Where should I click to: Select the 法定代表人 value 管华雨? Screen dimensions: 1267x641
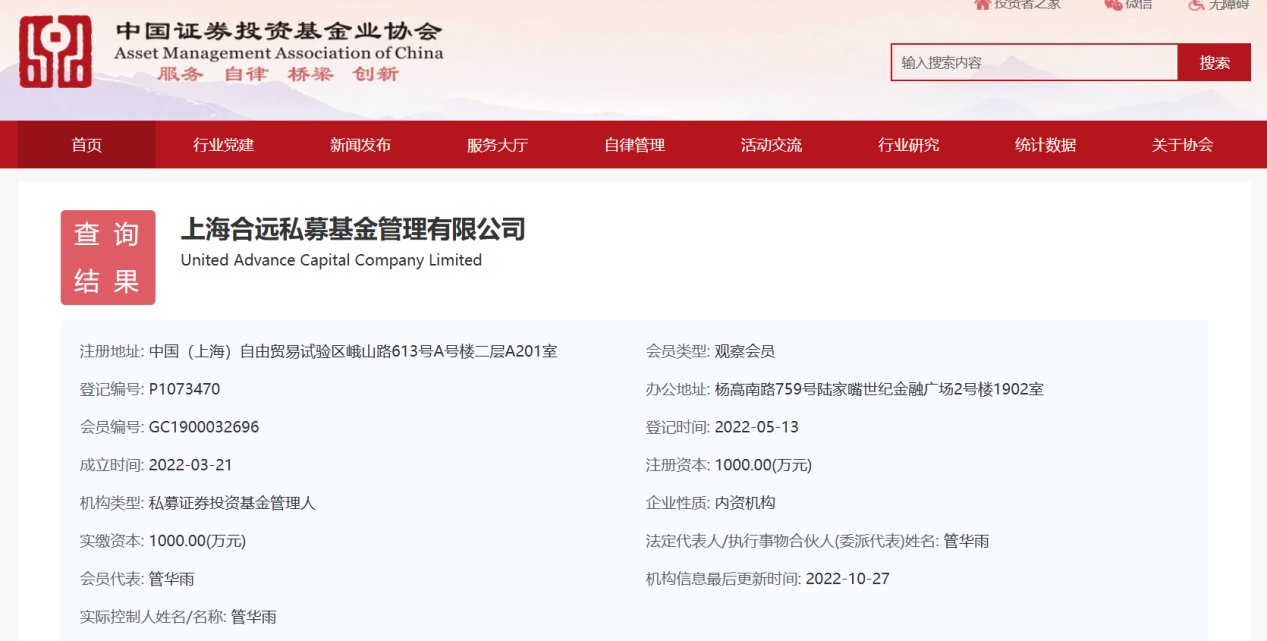click(x=967, y=541)
